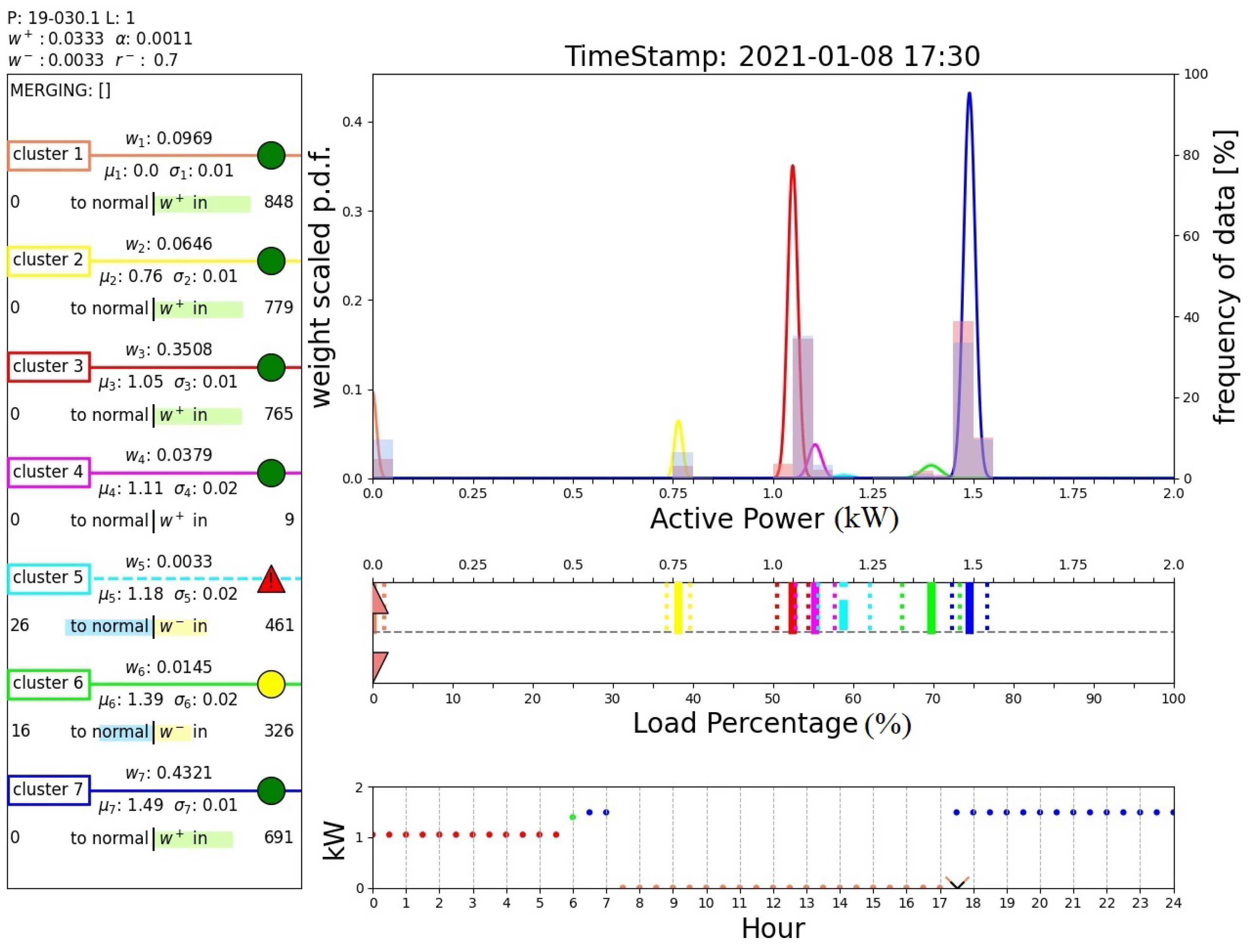Click solid green bar at 70% load
Screen dimensions: 1249x952
[931, 608]
